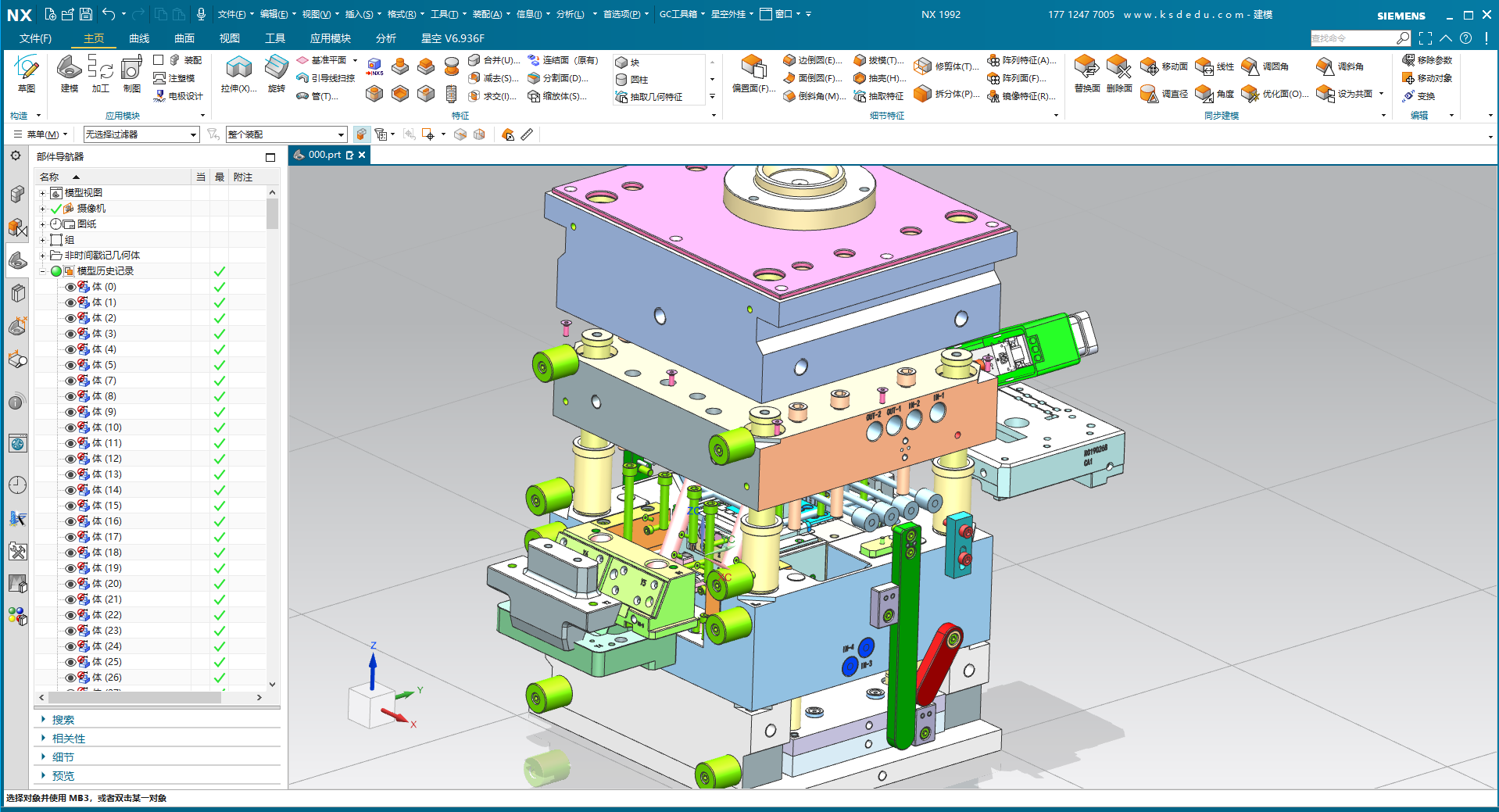Toggle visibility of 体 (10)
The image size is (1499, 812).
[70, 427]
